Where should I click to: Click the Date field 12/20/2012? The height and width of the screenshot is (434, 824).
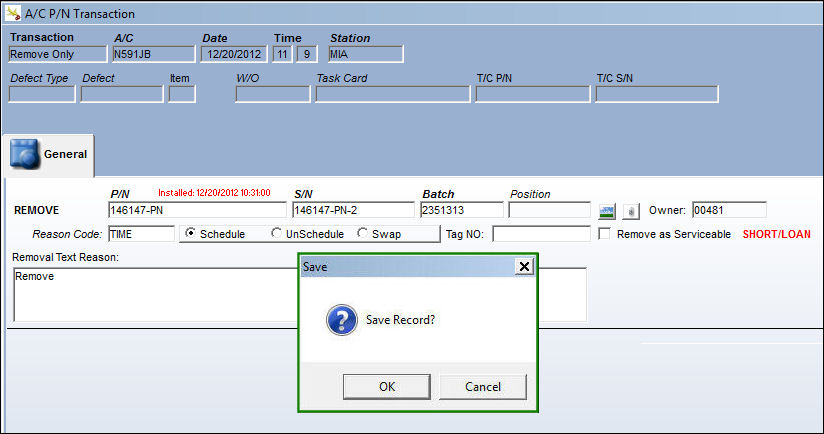[234, 54]
